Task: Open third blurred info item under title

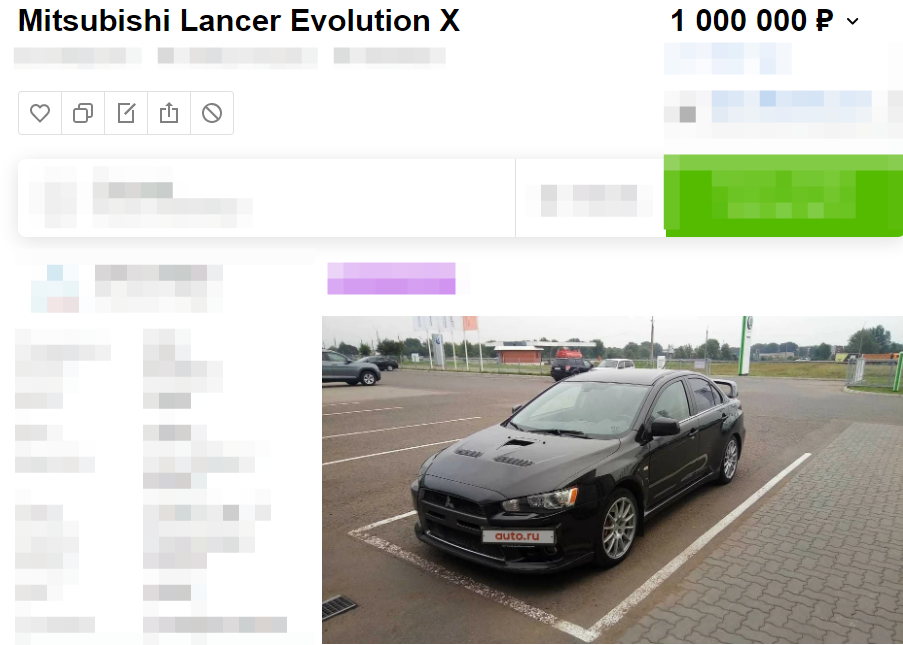Action: point(389,56)
